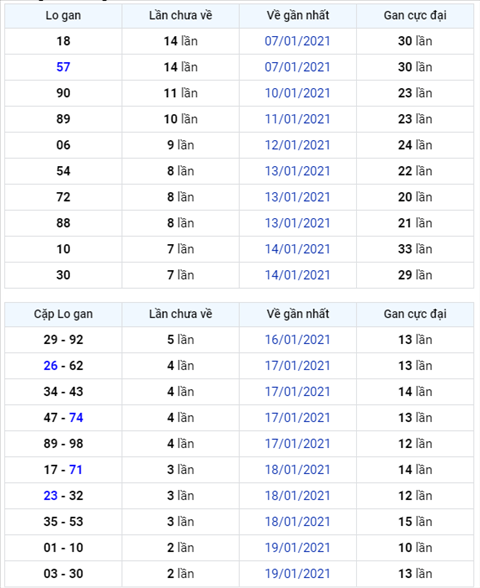Select the '15 lần' maximum cell

pyautogui.click(x=415, y=522)
